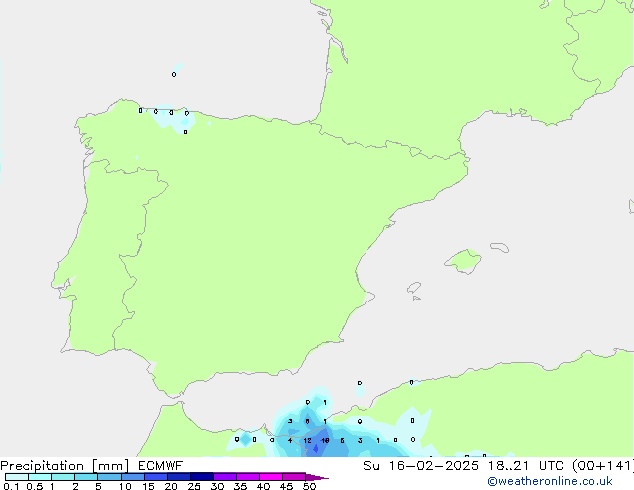Click the legend label "15"
Viewport: 634px width, 490px height.
[148, 486]
